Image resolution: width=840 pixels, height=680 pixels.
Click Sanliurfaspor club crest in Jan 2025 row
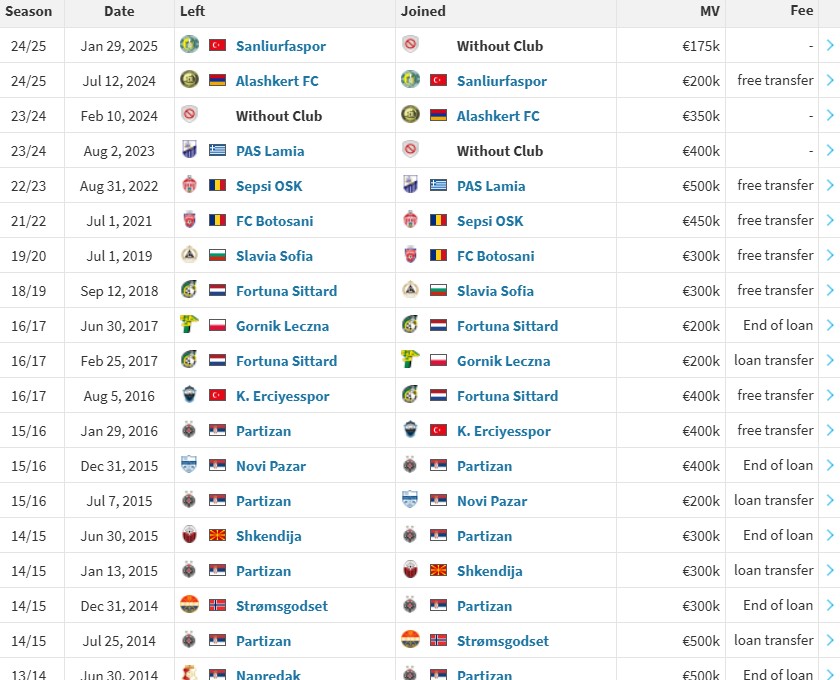(x=189, y=45)
